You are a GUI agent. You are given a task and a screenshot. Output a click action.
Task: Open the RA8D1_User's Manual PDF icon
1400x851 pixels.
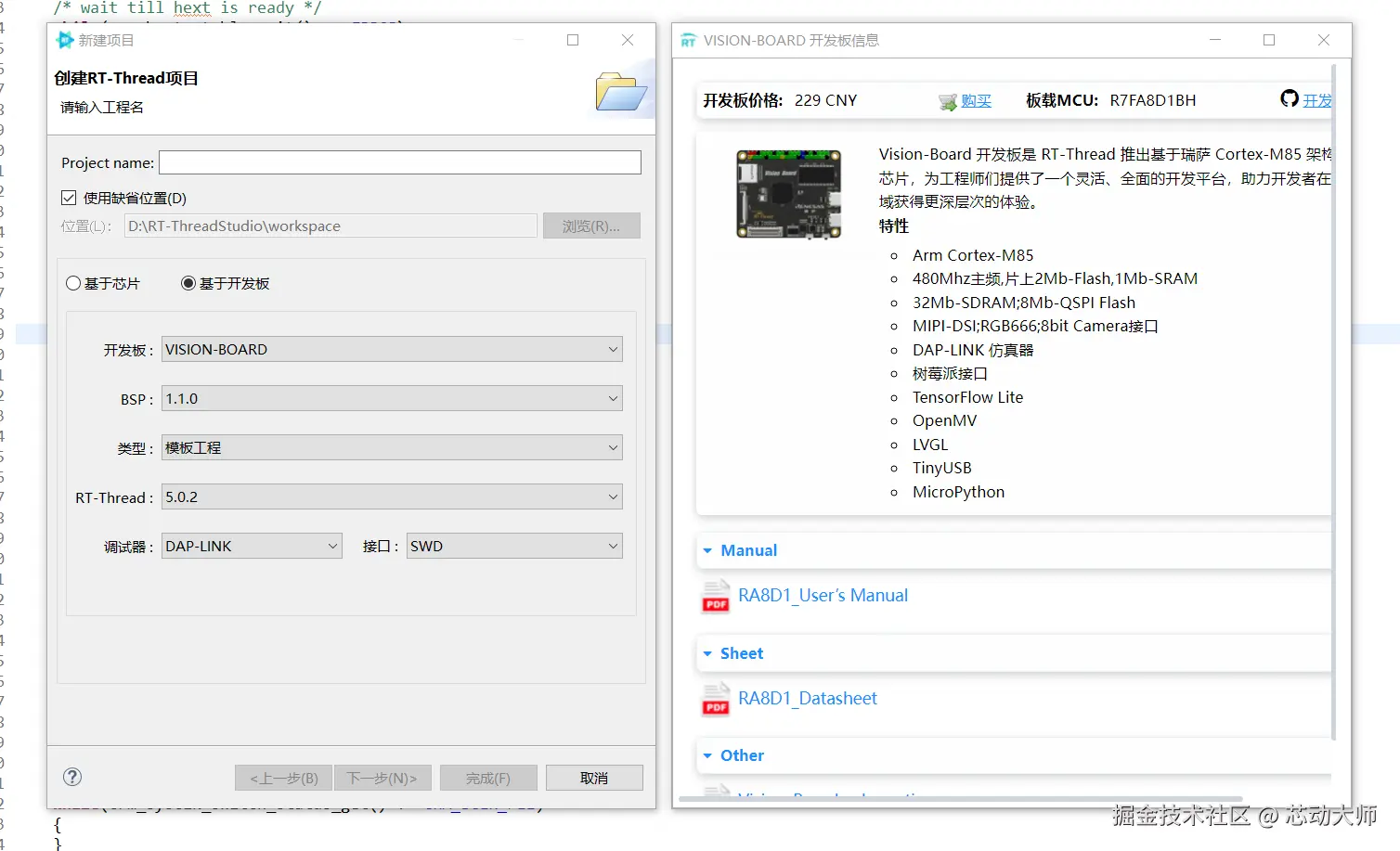716,596
